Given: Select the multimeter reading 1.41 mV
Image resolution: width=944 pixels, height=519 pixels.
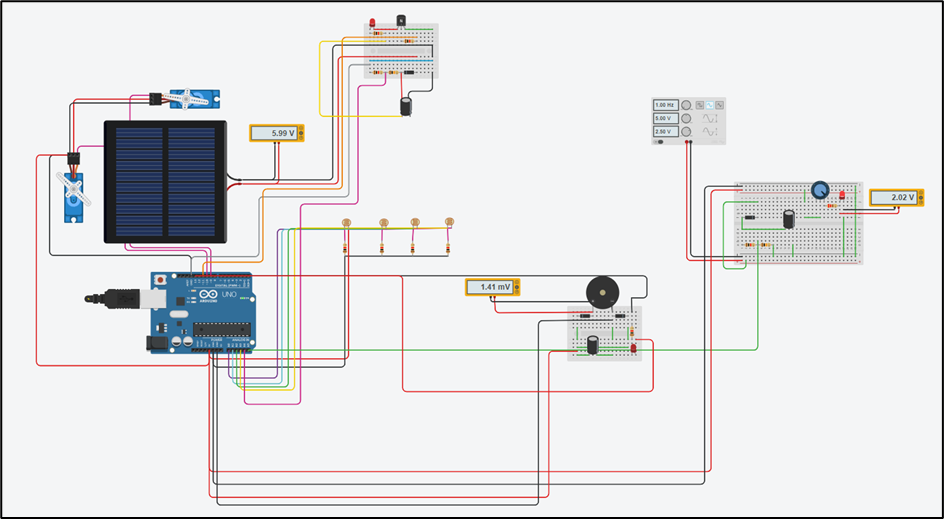Looking at the screenshot, I should tap(492, 287).
